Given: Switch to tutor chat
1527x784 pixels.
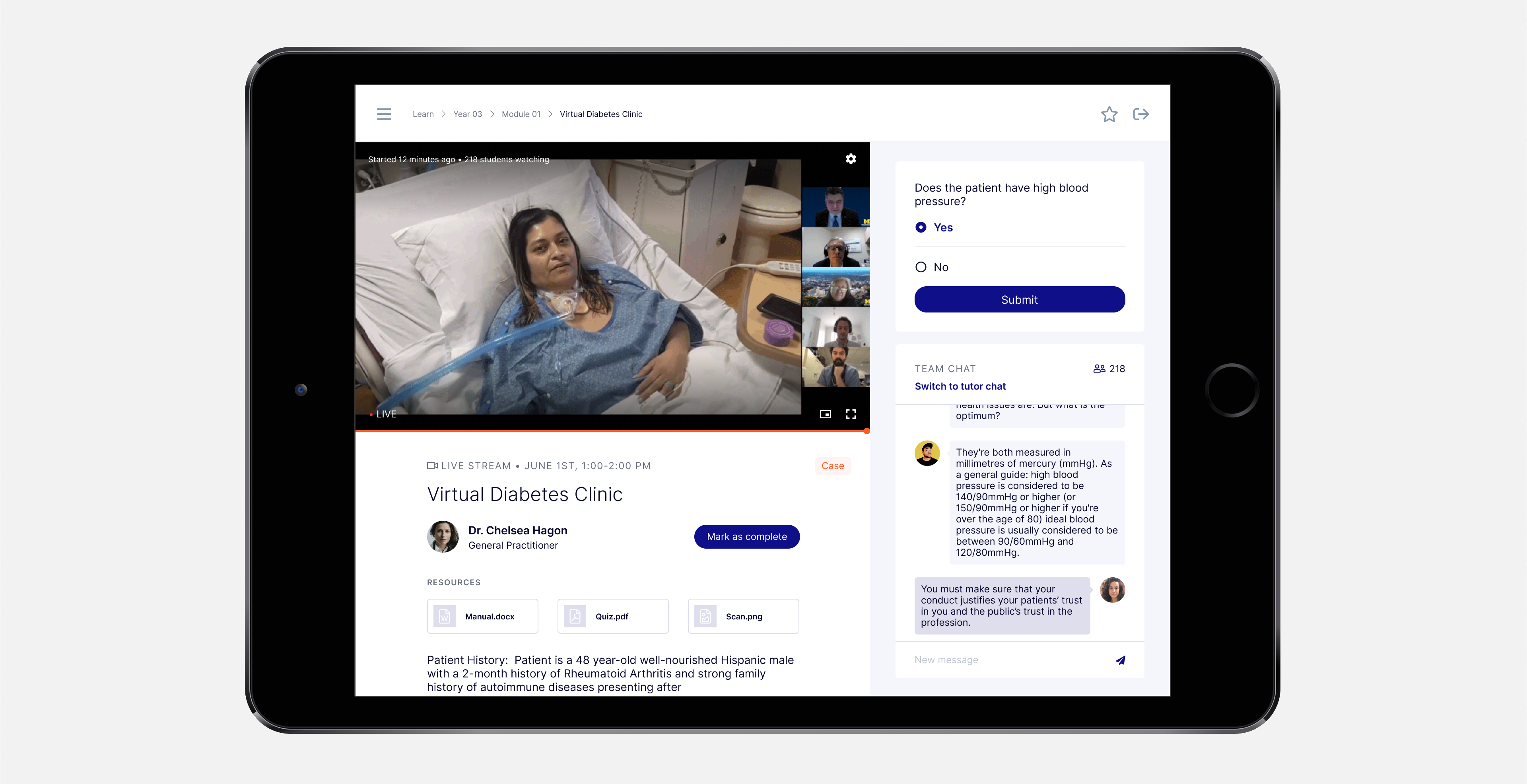Looking at the screenshot, I should point(960,386).
